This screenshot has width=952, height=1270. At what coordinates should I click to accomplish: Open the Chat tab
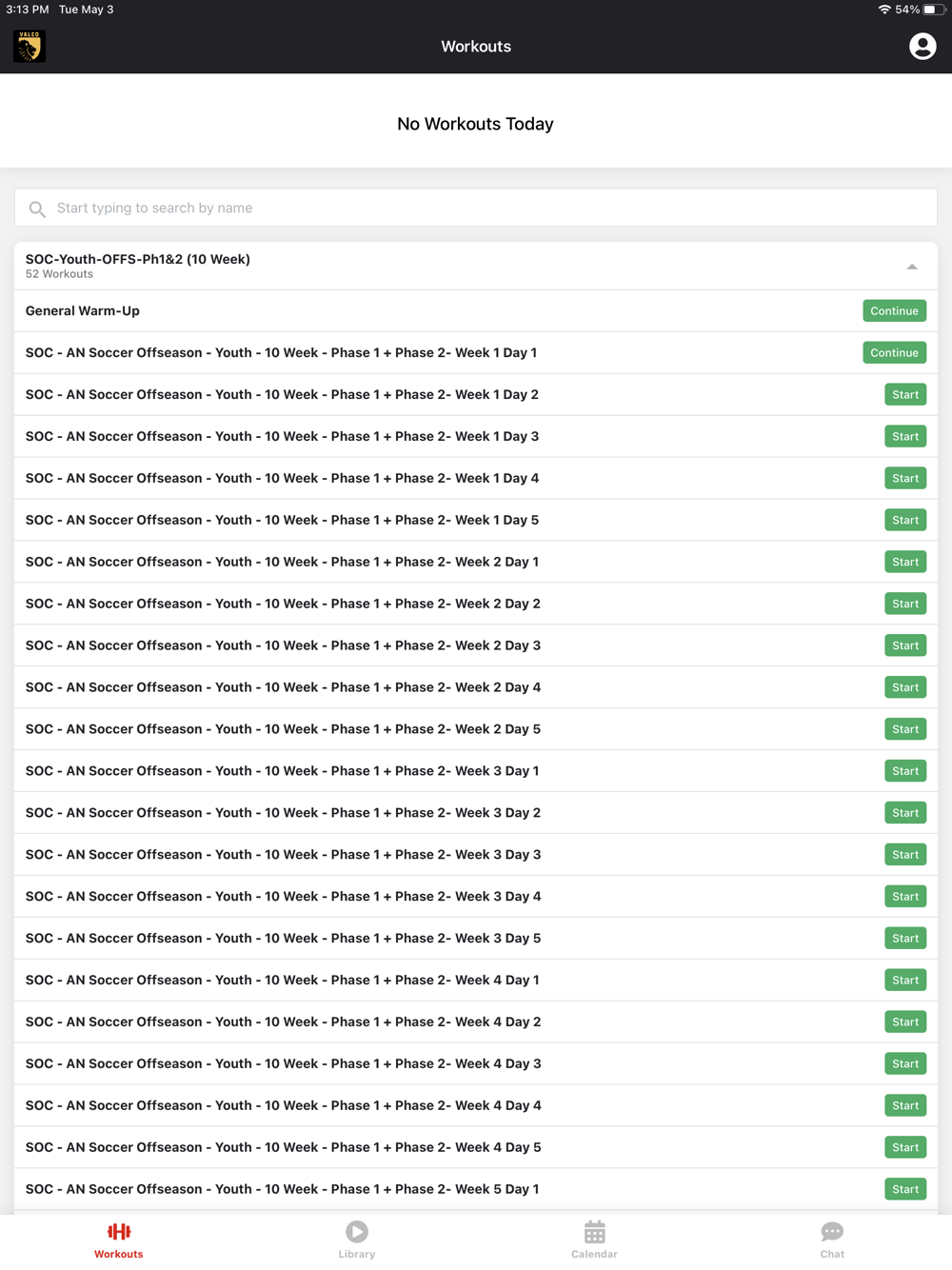coord(832,1240)
